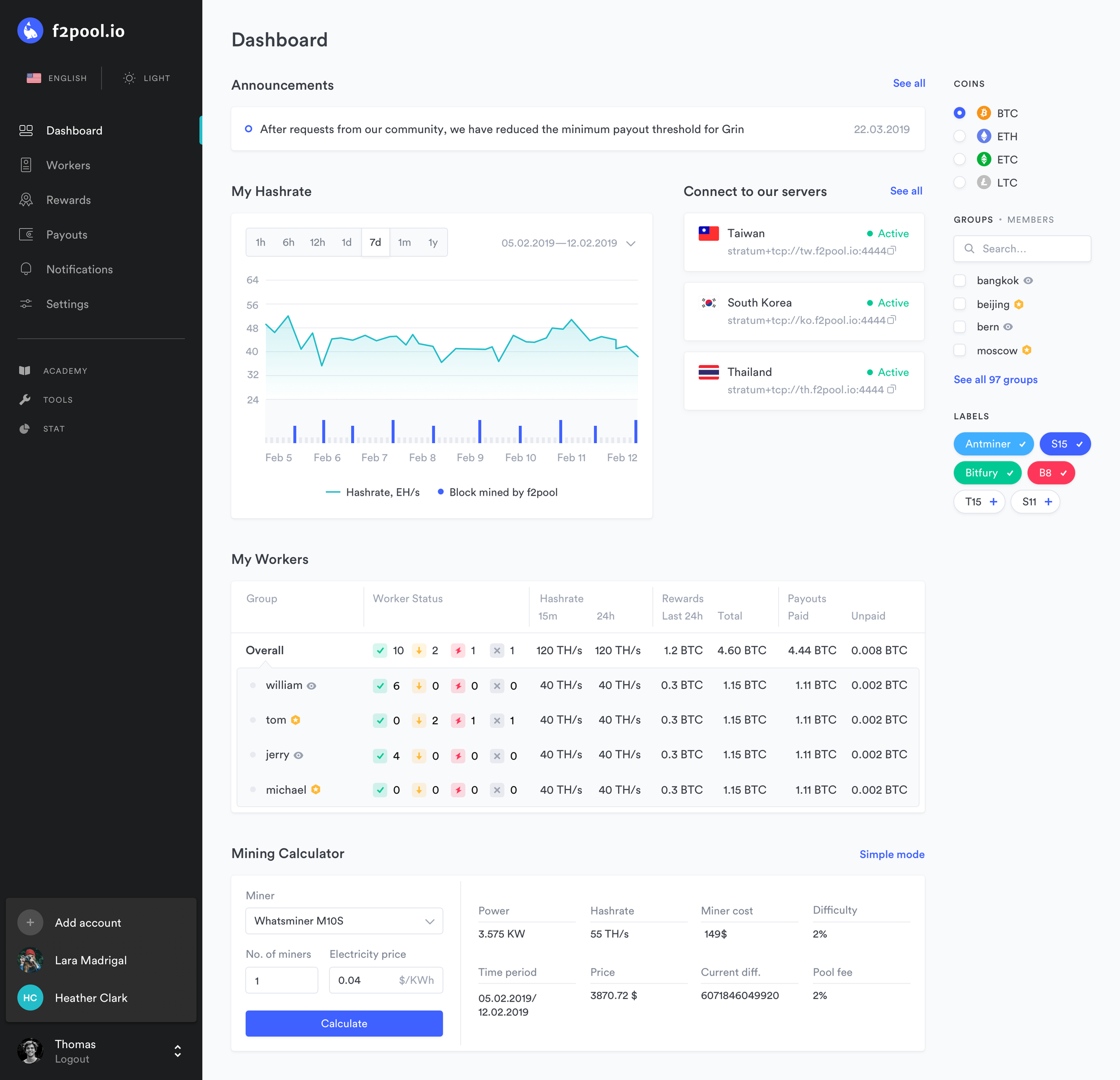Copy the Taiwan stratum server address
This screenshot has height=1080, width=1120.
893,251
